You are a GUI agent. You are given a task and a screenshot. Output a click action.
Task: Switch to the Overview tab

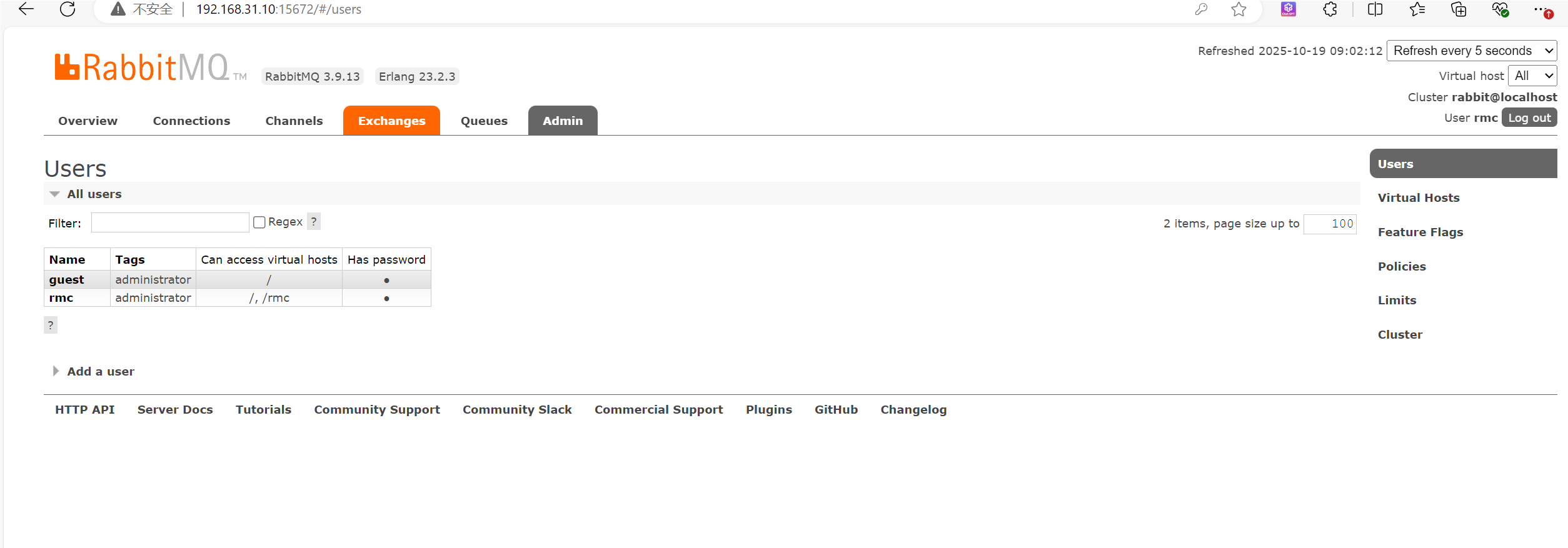88,121
